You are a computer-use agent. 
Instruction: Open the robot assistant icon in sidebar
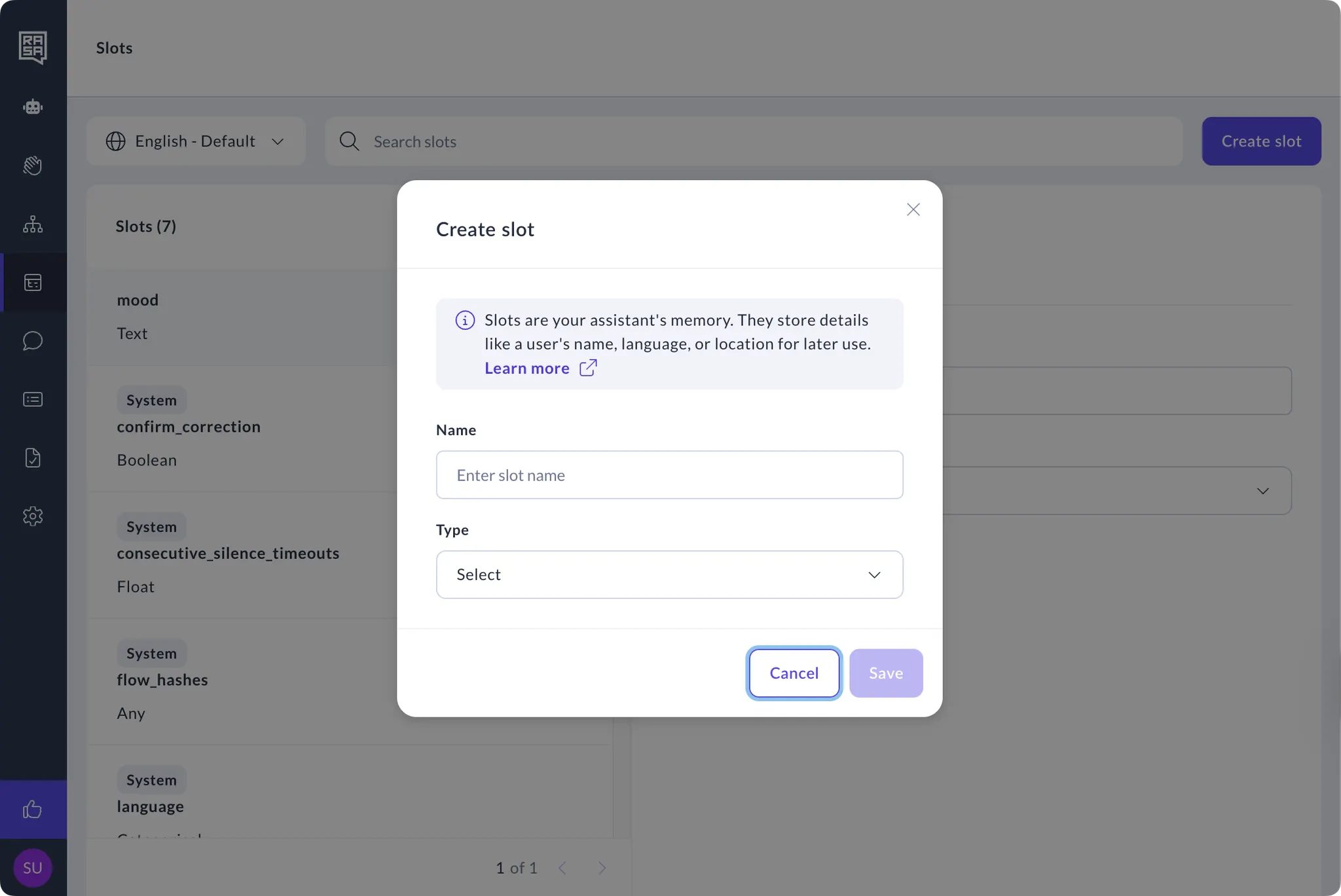(33, 107)
